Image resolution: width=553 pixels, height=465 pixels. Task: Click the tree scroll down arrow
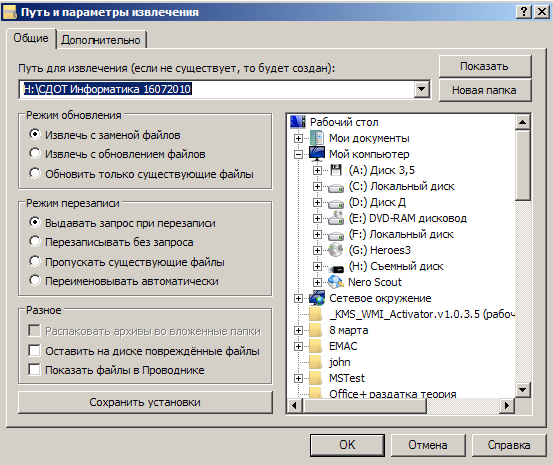[522, 390]
